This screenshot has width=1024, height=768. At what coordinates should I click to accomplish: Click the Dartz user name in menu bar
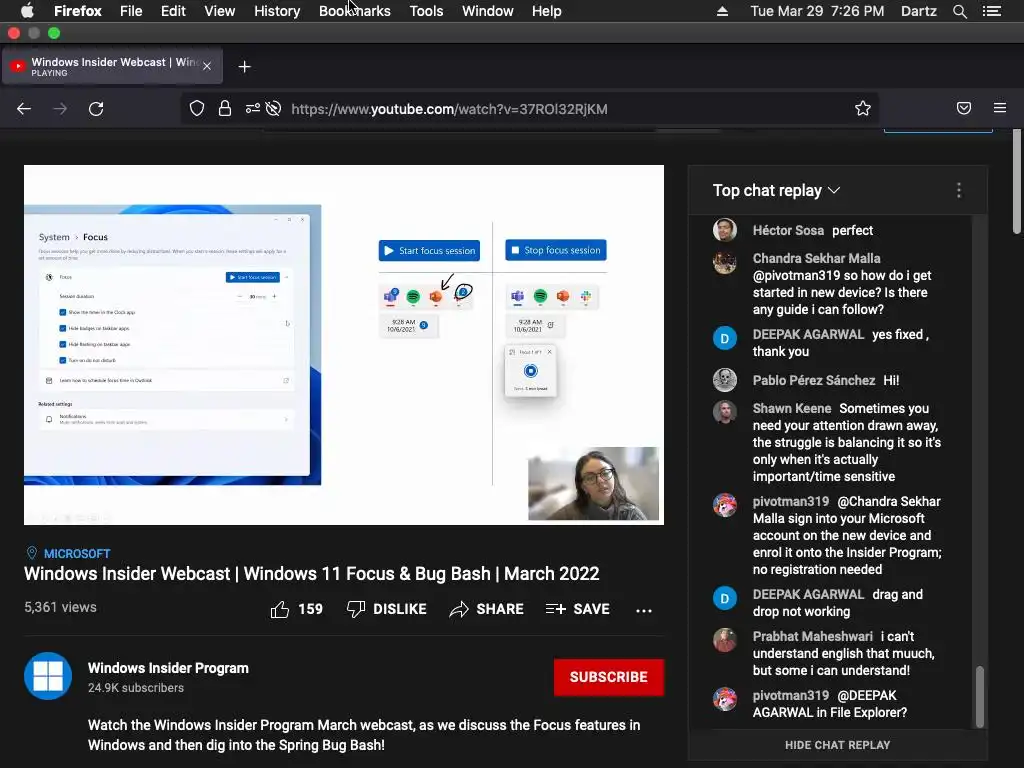click(918, 11)
